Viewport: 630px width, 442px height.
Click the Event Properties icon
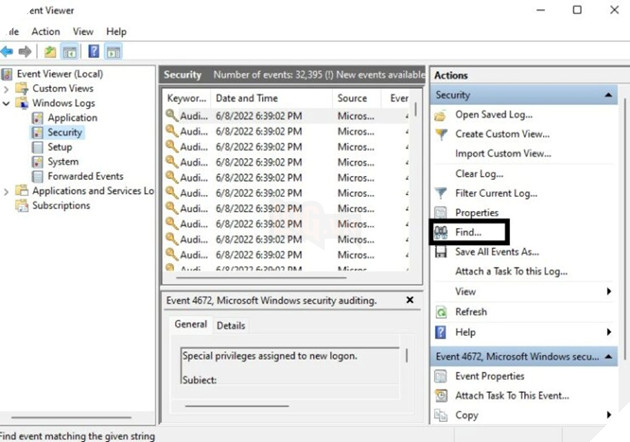tap(442, 377)
